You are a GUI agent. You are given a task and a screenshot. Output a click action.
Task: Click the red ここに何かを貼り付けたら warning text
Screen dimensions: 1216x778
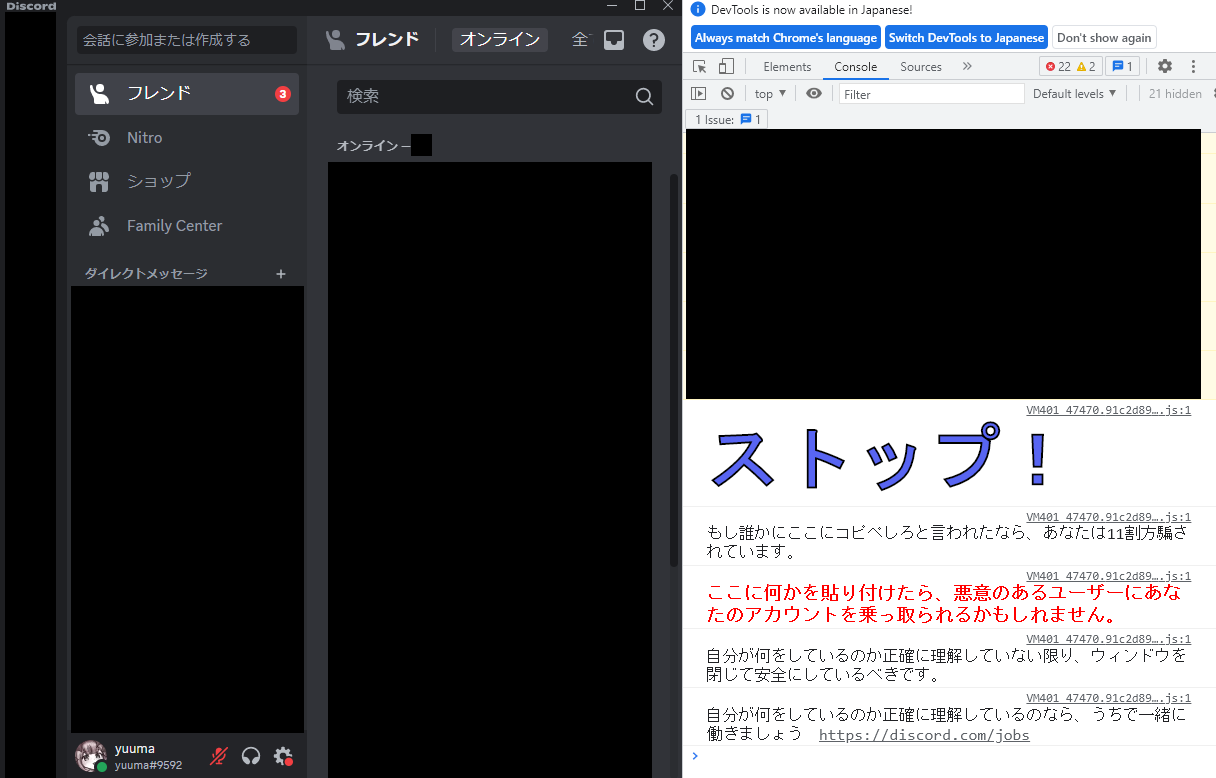point(944,603)
